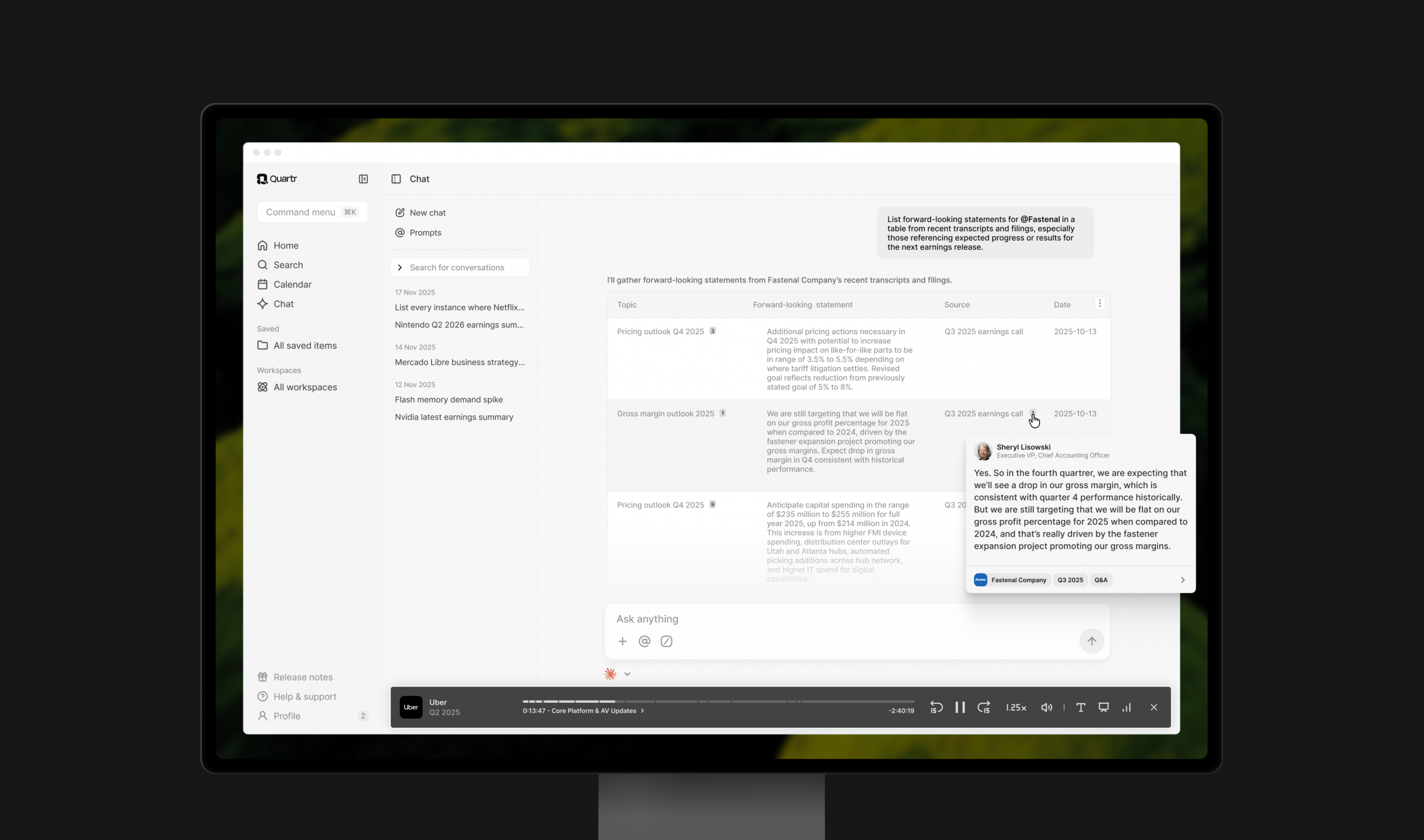Click the Source column header
The width and height of the screenshot is (1424, 840).
[957, 305]
